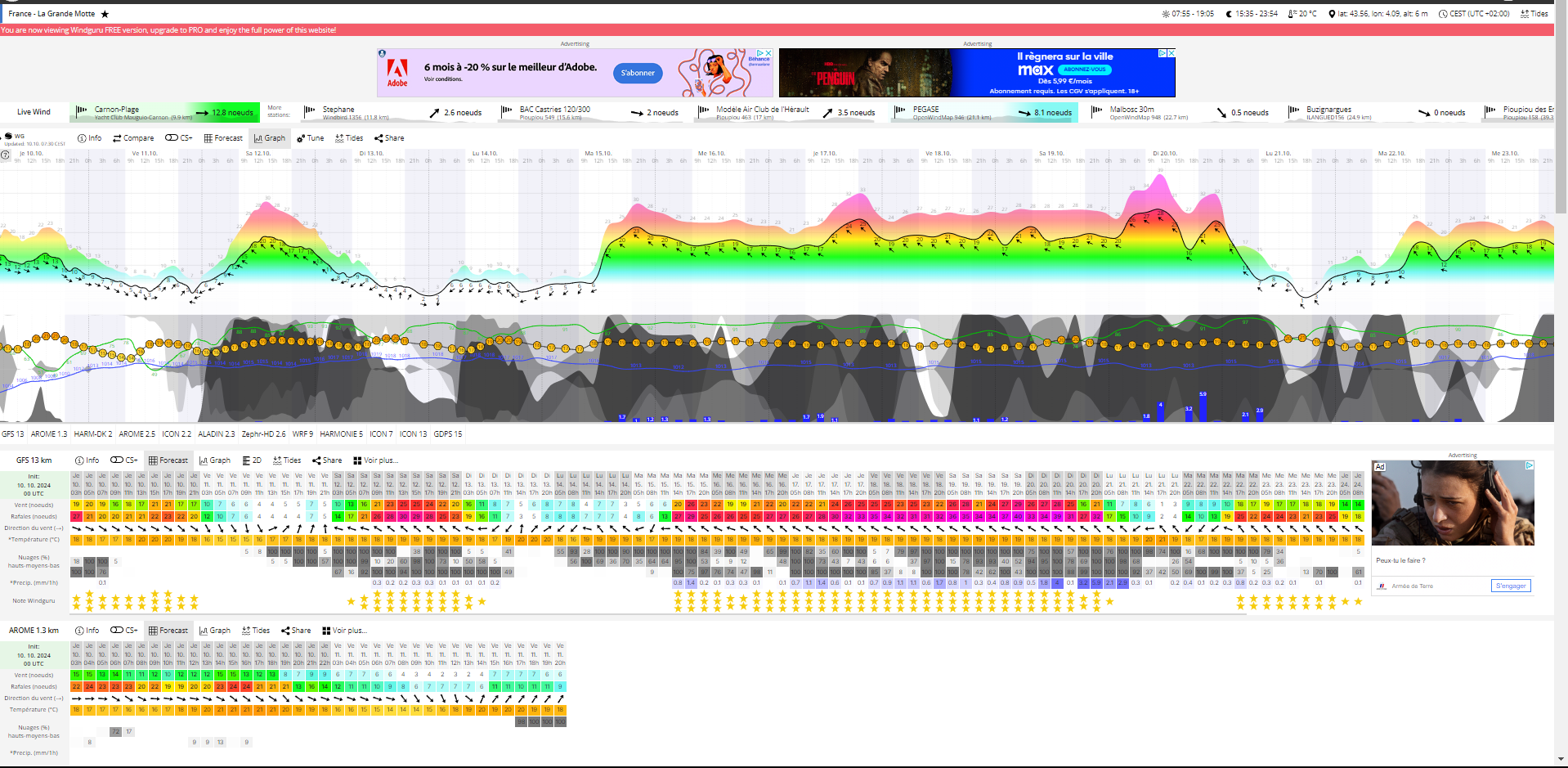Open Tides from the top-right header
Image resolution: width=1568 pixels, height=768 pixels.
tap(1534, 14)
